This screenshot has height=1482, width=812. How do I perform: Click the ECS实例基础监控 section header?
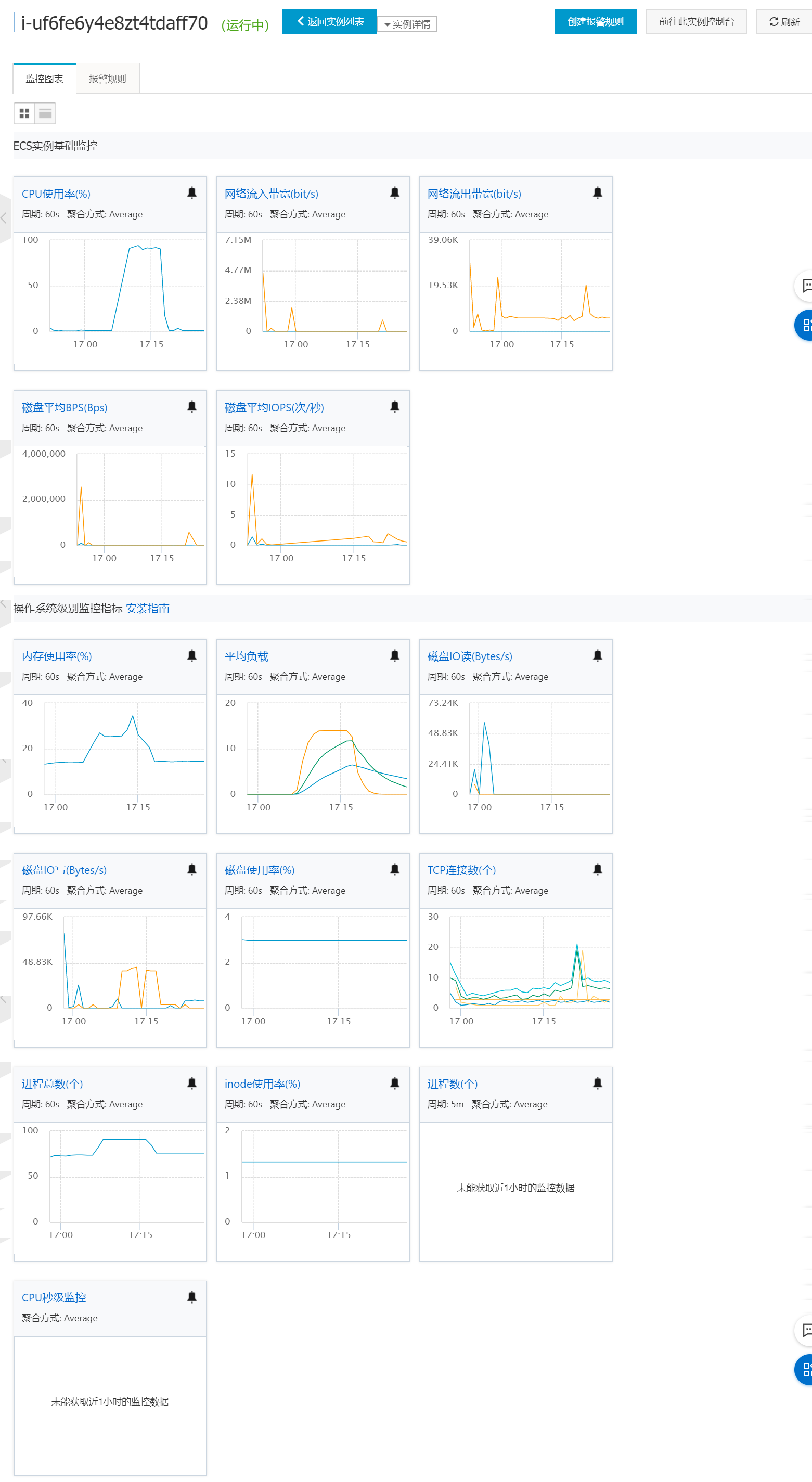click(55, 146)
